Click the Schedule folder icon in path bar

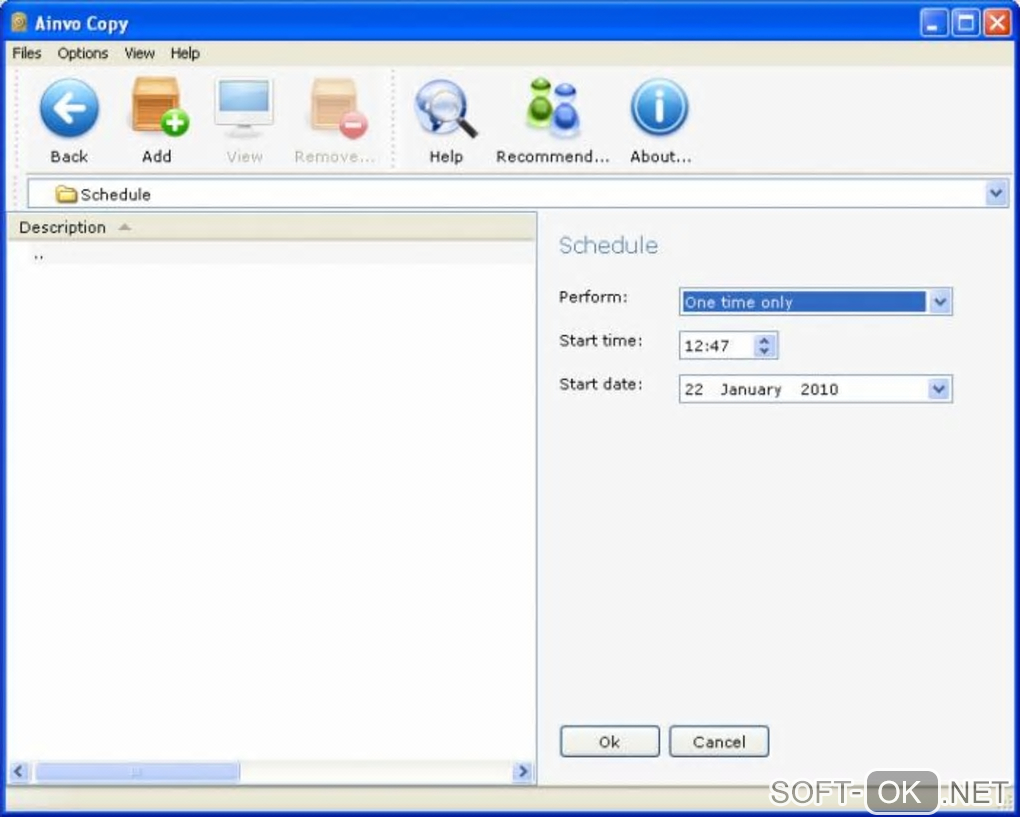pos(66,194)
